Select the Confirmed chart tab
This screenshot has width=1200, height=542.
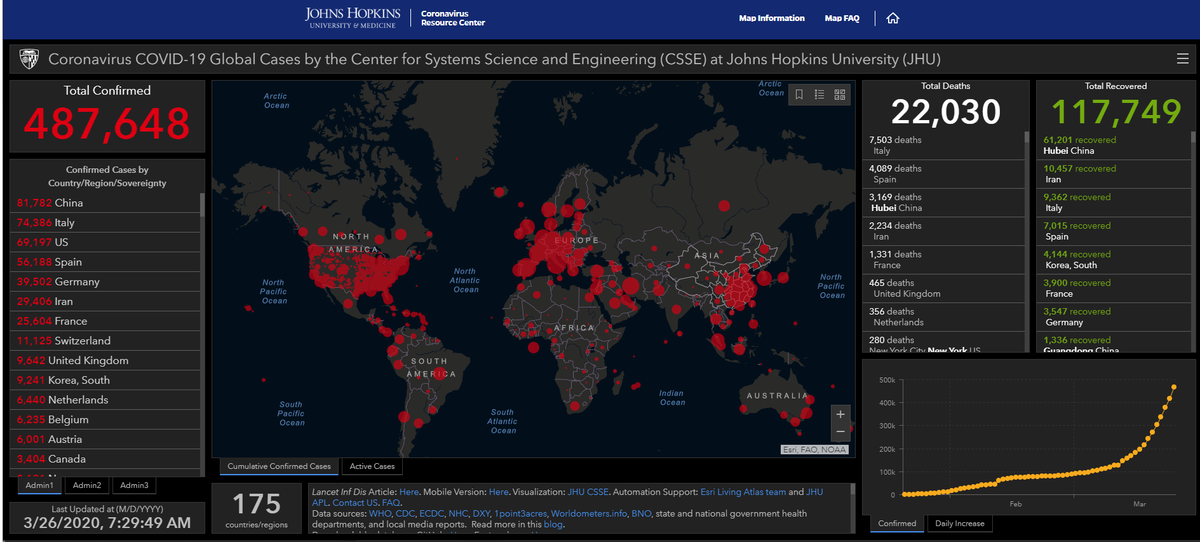pyautogui.click(x=897, y=523)
